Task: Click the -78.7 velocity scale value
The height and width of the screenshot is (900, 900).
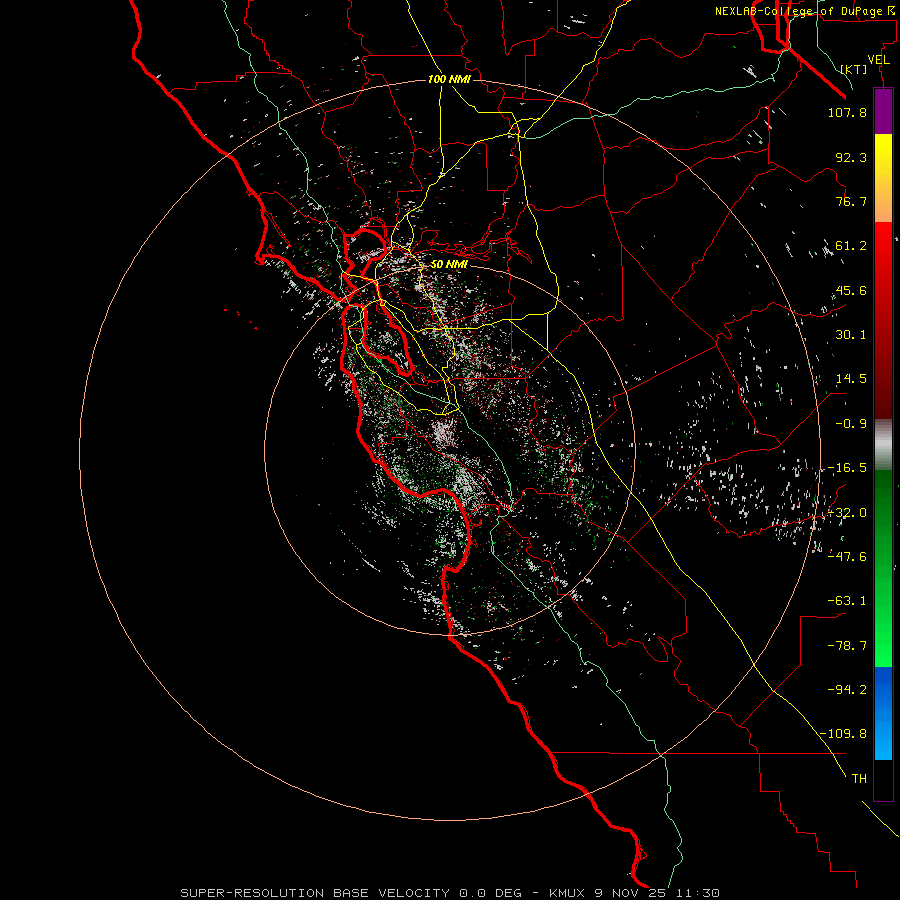Action: (847, 646)
